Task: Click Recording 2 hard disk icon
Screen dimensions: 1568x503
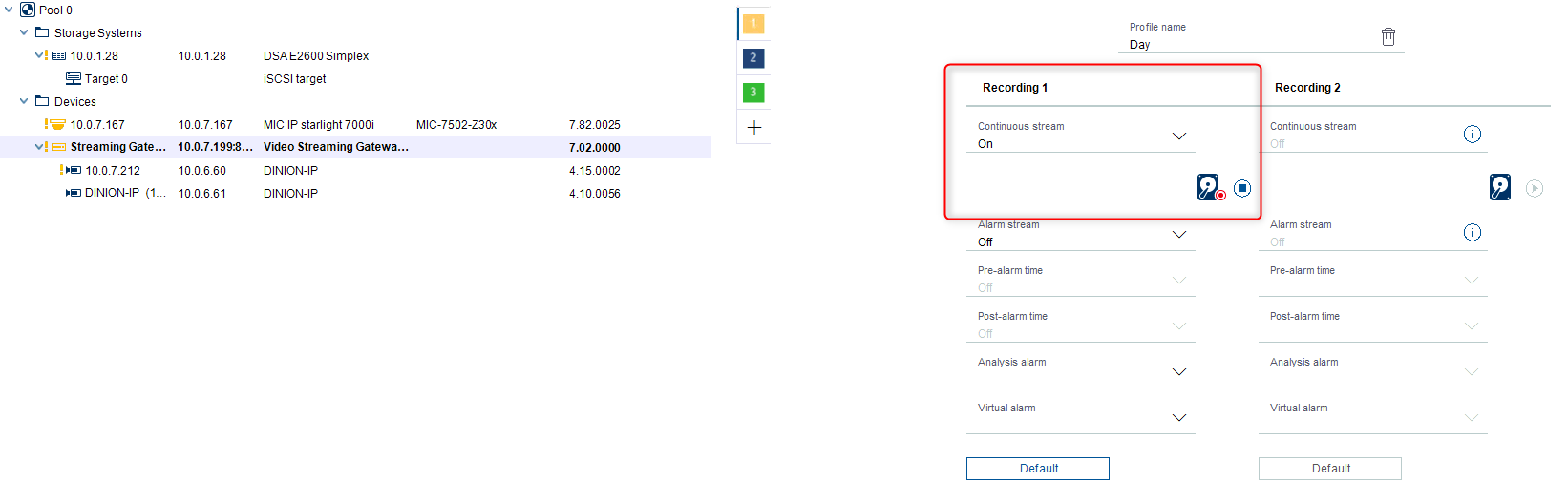Action: tap(1500, 187)
